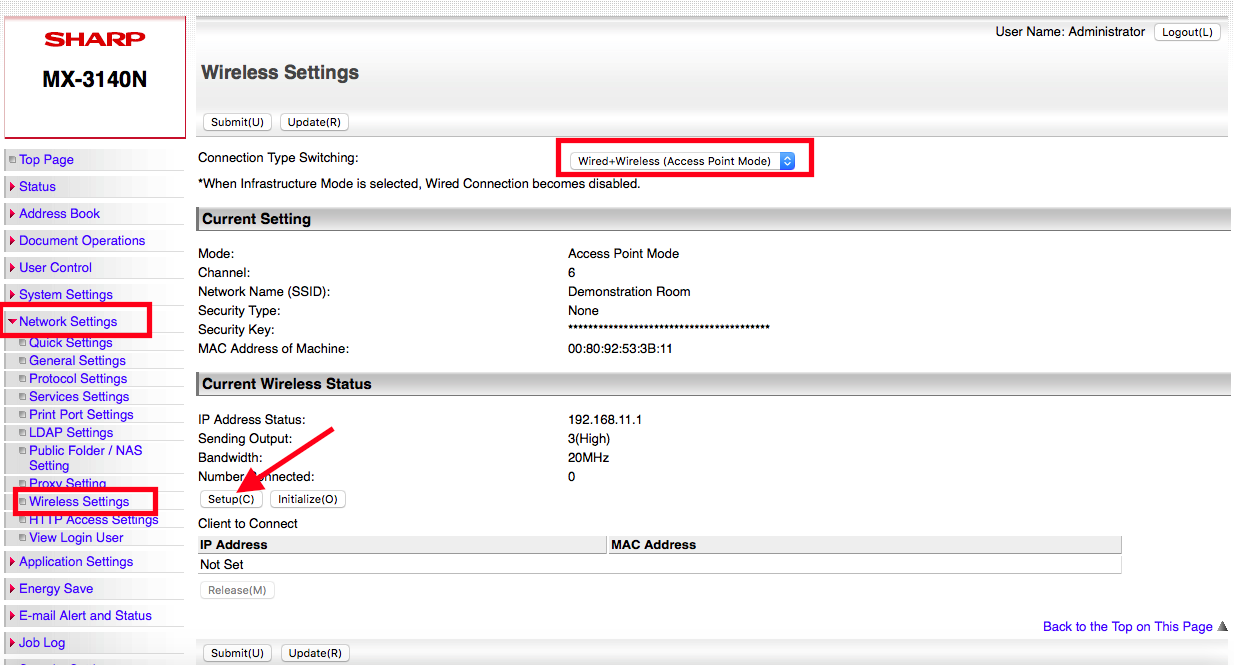Open Energy Save menu item
This screenshot has height=665, width=1234.
tap(56, 589)
